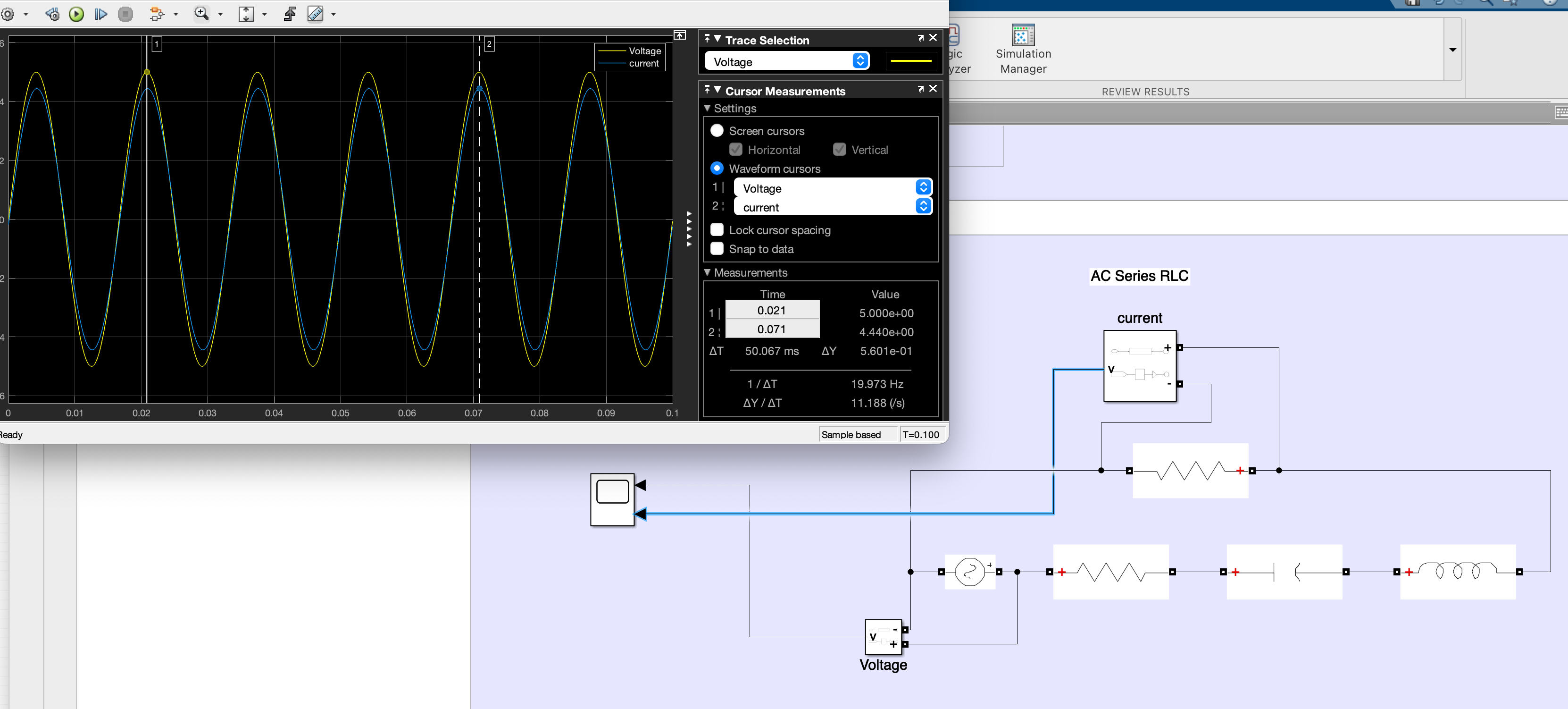
Task: Click the 50.067 ms ΔT value
Action: pos(772,352)
